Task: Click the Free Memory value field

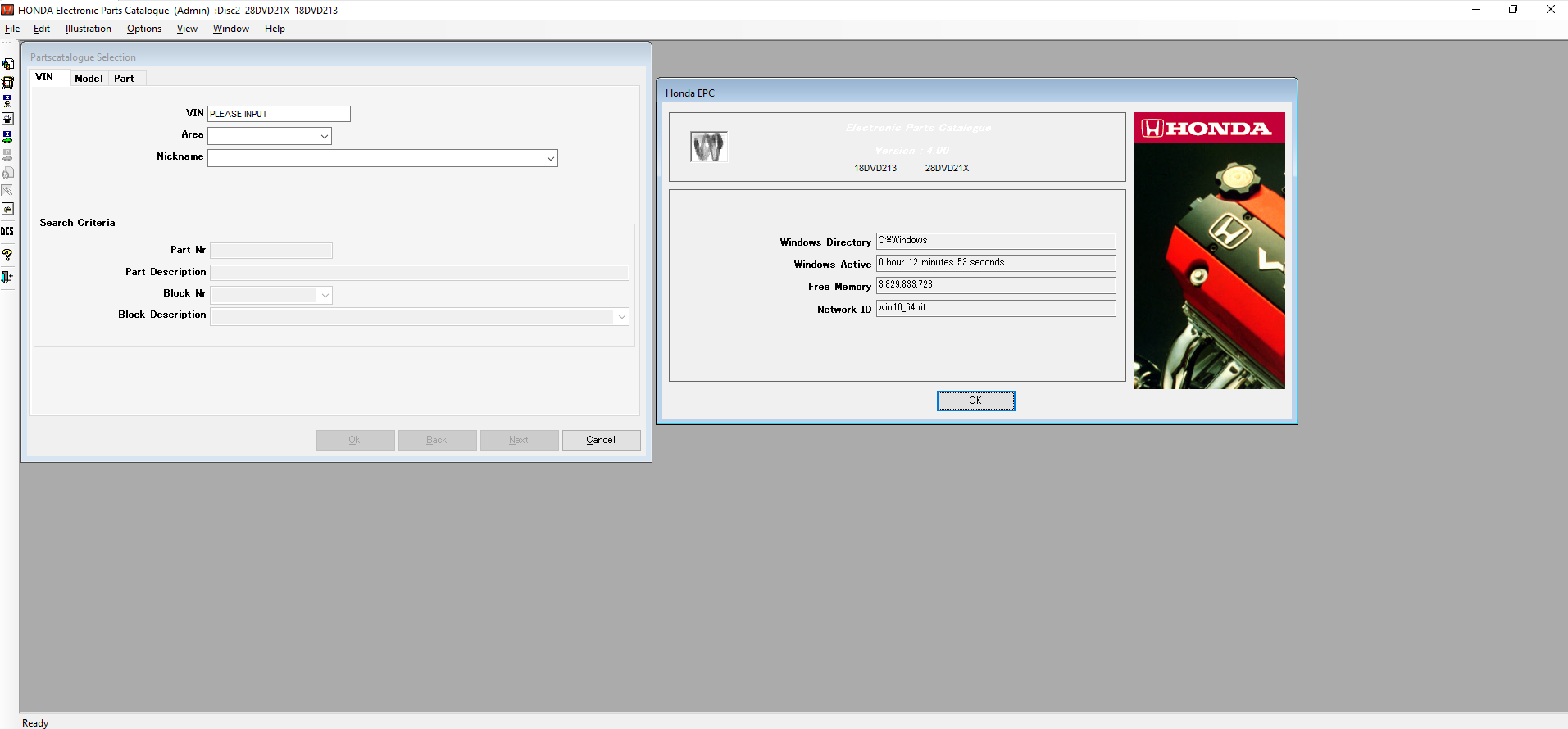Action: click(x=996, y=285)
